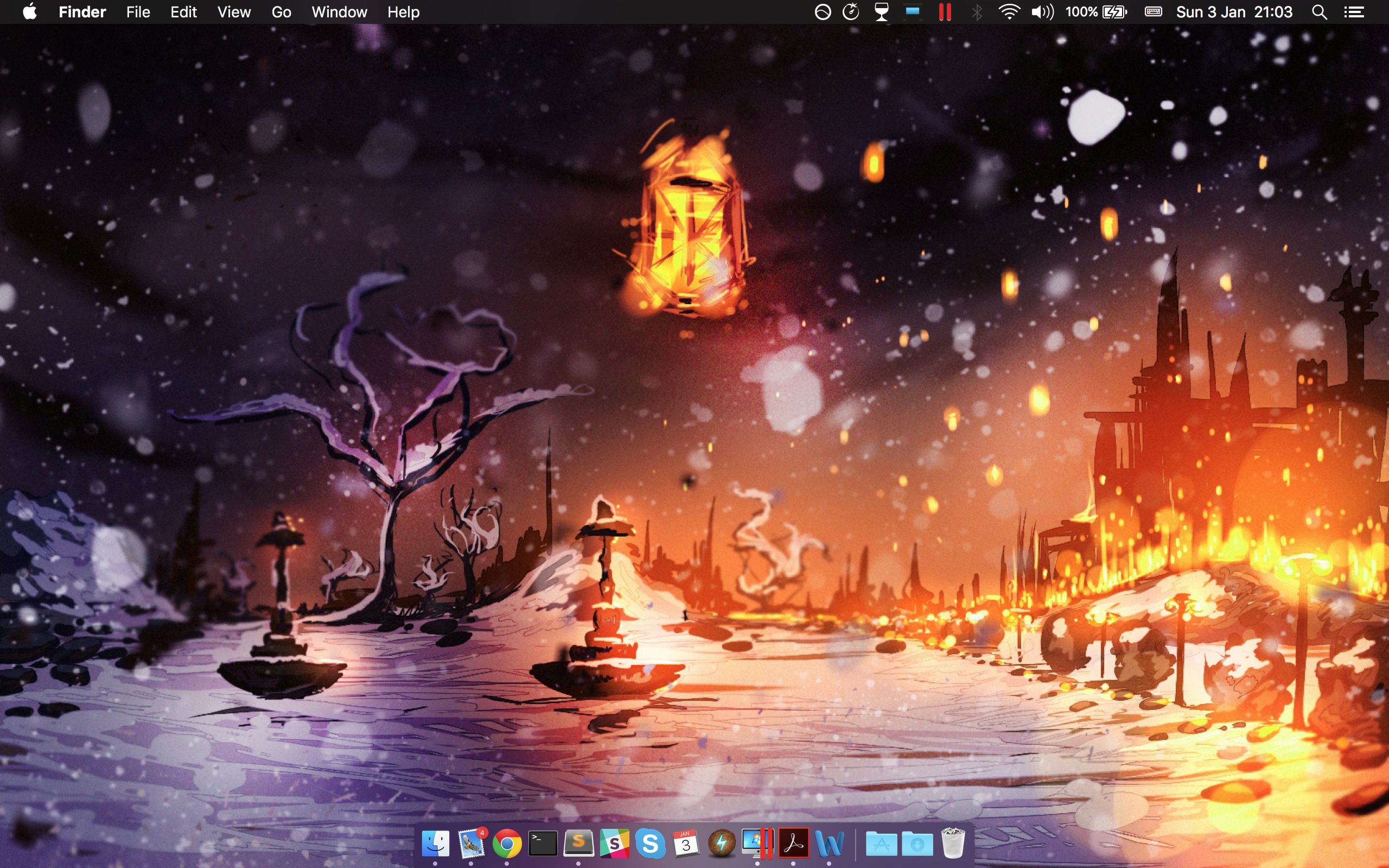This screenshot has height=868, width=1389.
Task: Launch Skype from the dock
Action: tap(651, 843)
